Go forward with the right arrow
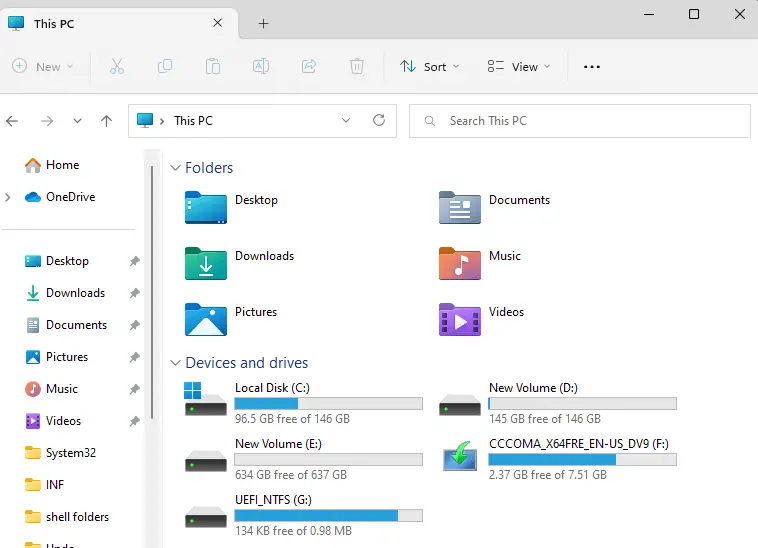758x548 pixels. (47, 121)
